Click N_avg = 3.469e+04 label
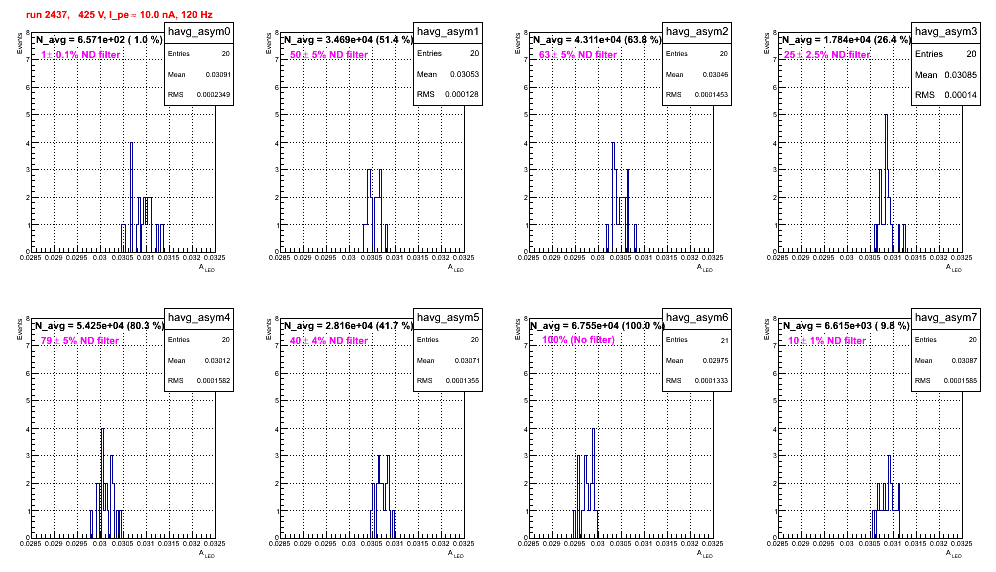 tap(348, 40)
